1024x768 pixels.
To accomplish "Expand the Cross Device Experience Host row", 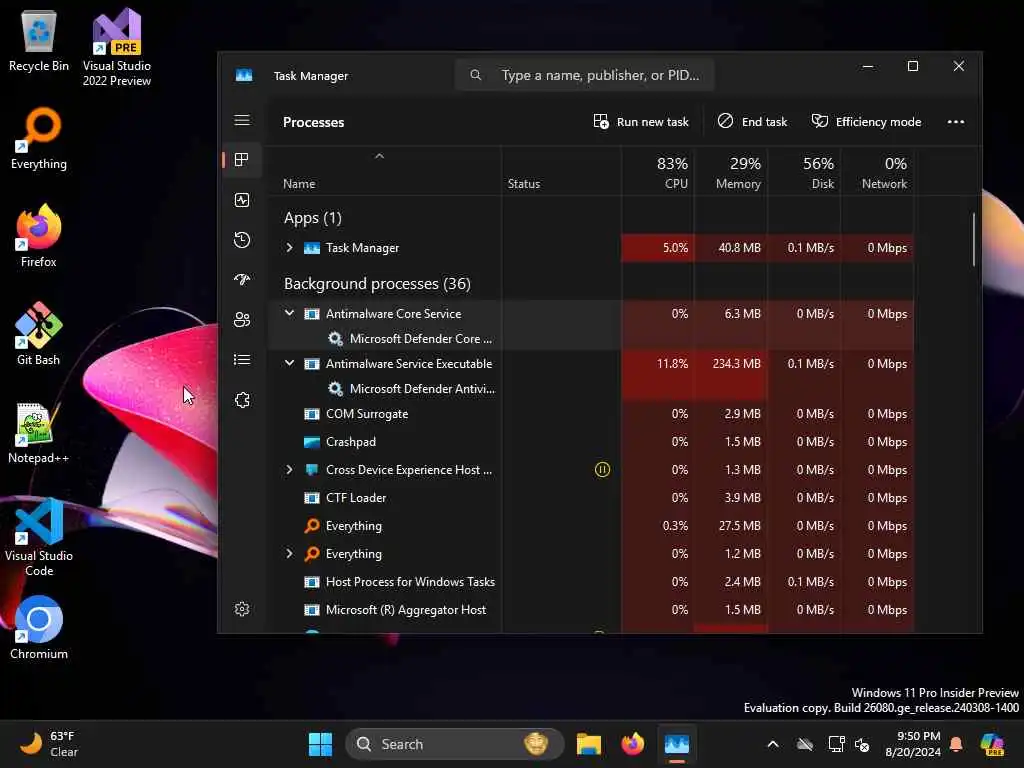I will (x=289, y=470).
